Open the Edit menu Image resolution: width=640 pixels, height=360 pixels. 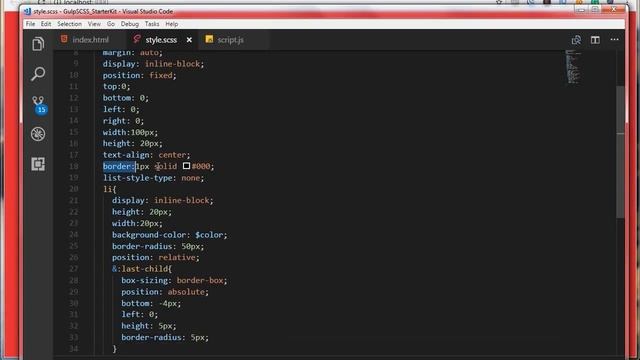[46, 24]
